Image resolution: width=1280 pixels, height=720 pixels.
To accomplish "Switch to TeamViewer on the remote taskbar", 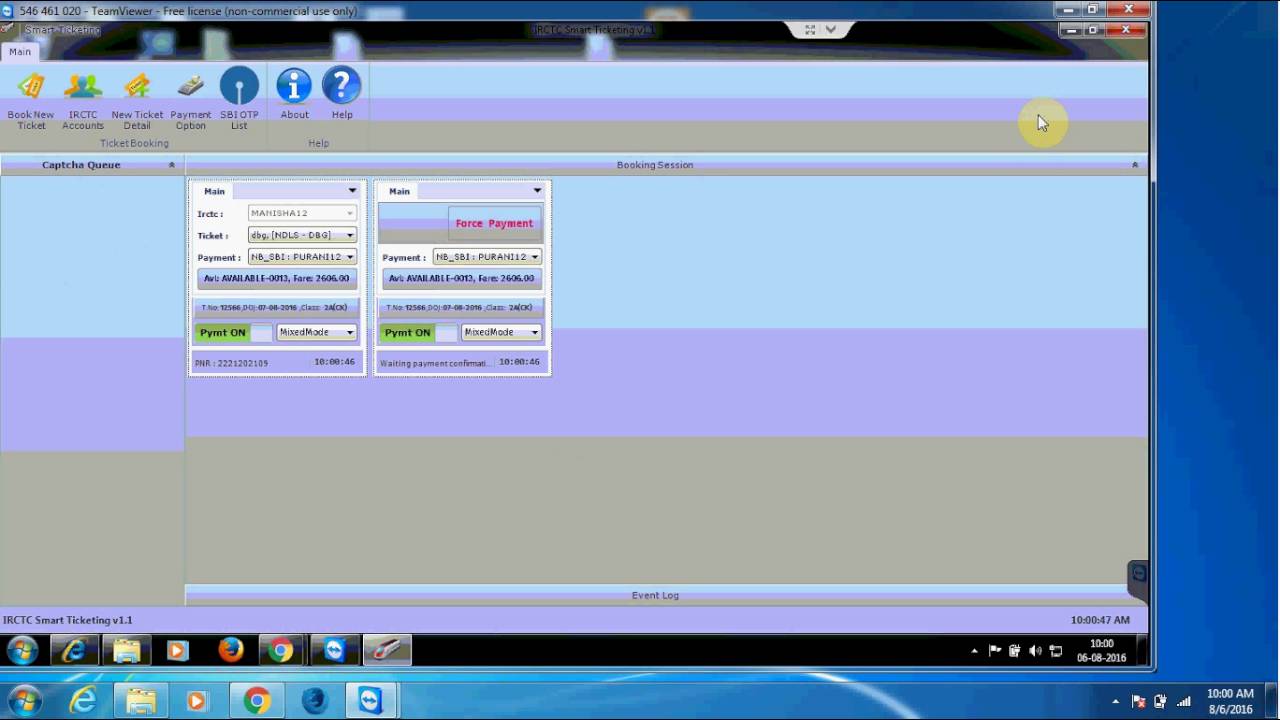I will pyautogui.click(x=334, y=651).
